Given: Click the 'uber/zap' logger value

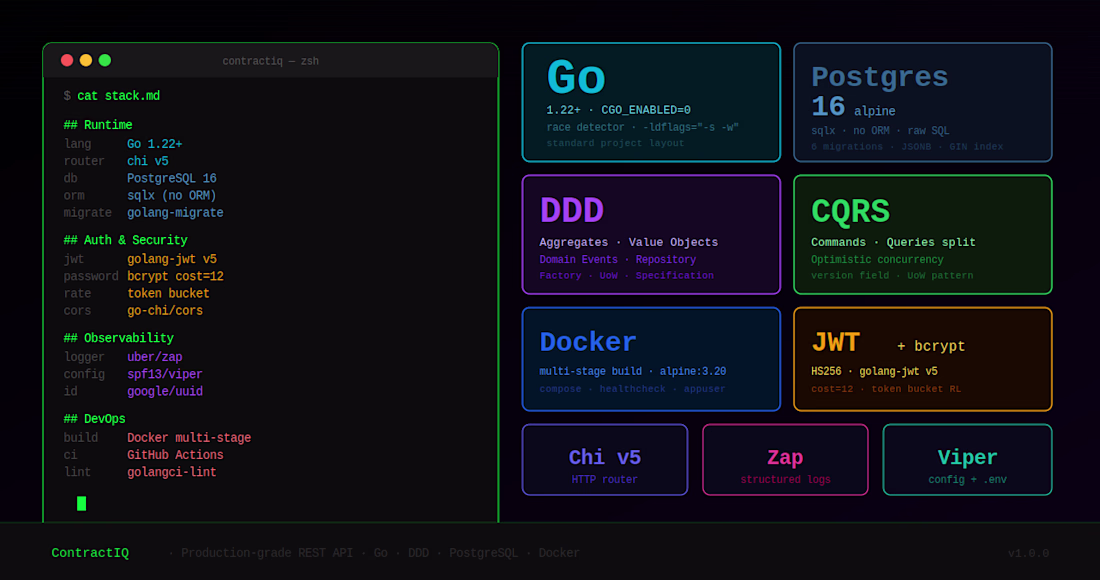Looking at the screenshot, I should (154, 357).
